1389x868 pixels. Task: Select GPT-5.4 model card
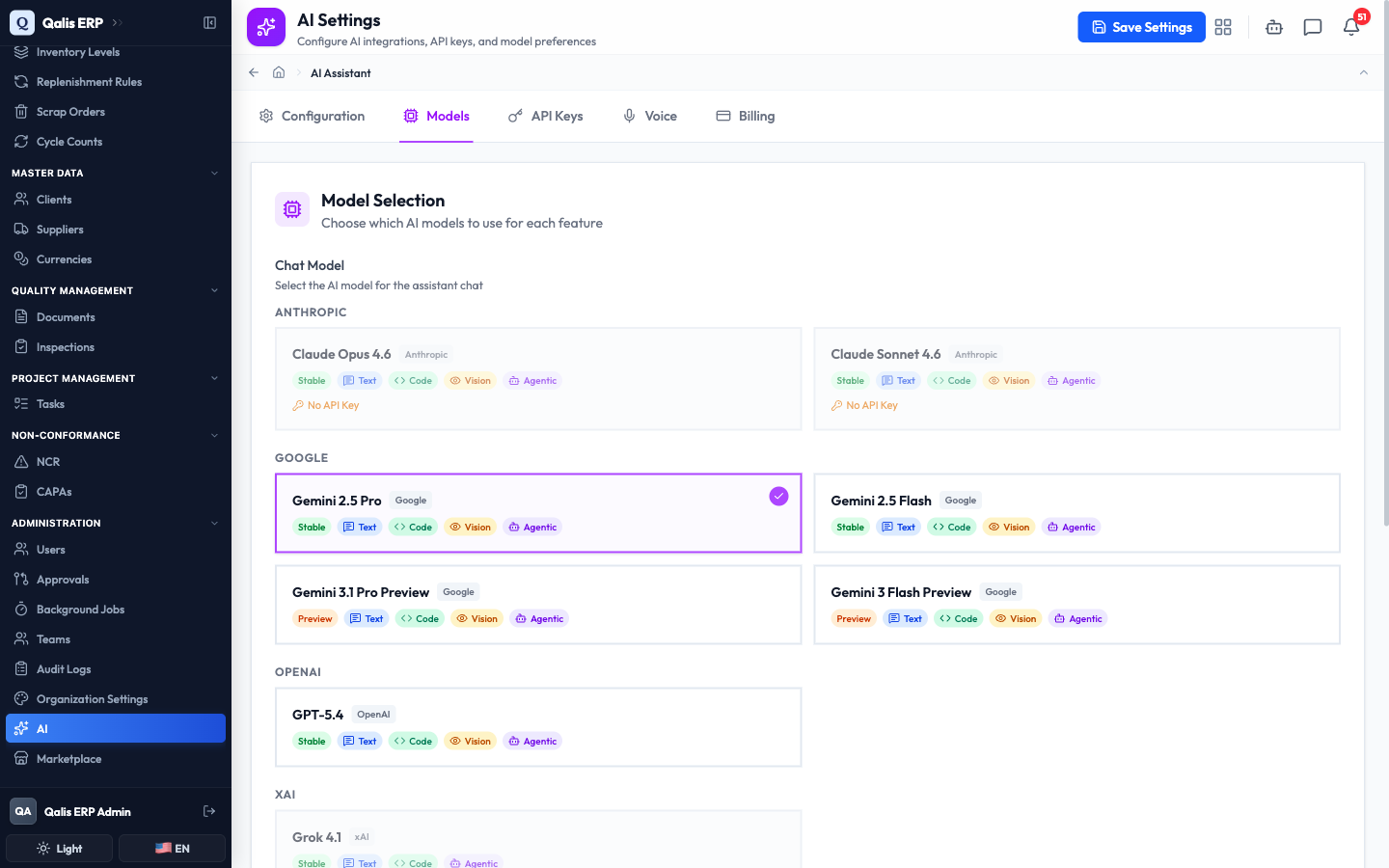click(x=538, y=727)
